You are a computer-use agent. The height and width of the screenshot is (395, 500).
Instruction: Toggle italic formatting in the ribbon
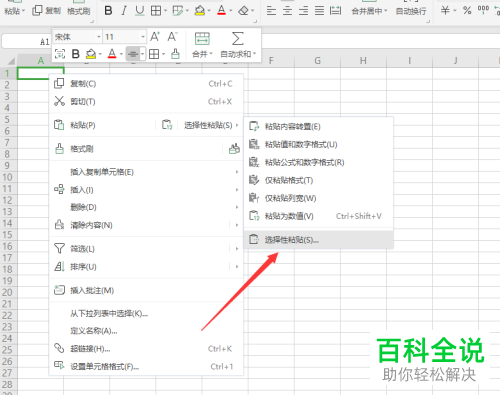coord(124,11)
